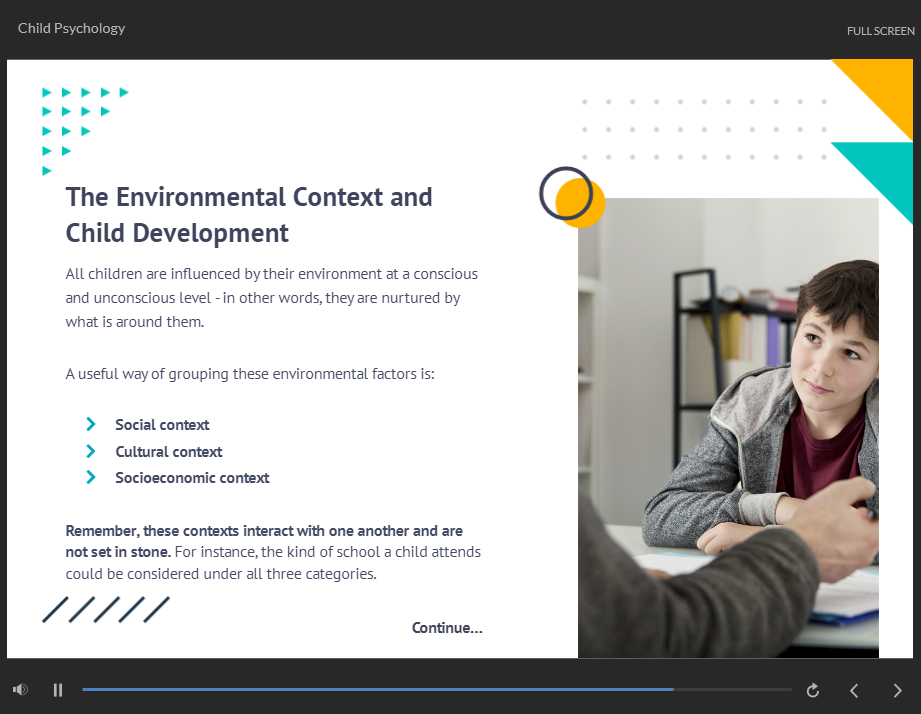
Task: Click the chevron beside Socioeconomic context
Action: point(91,478)
